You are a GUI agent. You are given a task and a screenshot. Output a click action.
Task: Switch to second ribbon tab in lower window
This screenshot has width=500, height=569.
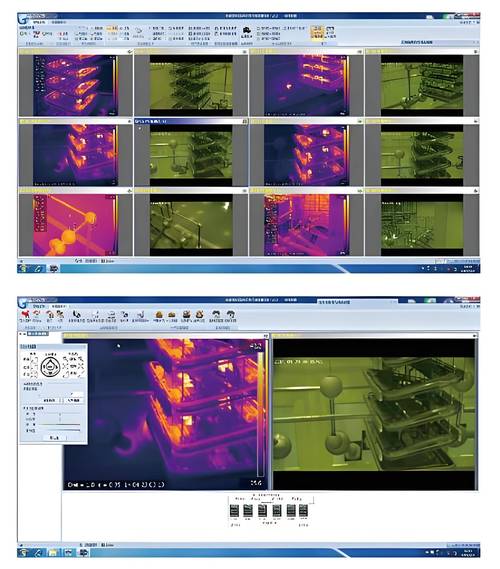point(58,307)
